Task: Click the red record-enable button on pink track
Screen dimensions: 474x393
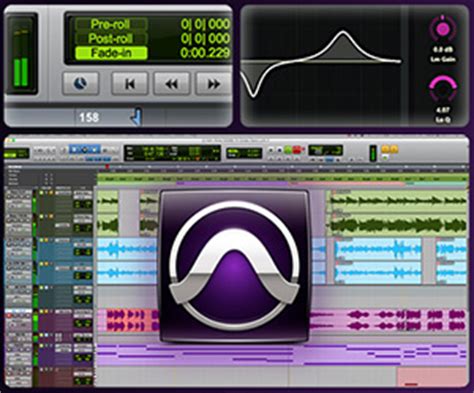Action: pyautogui.click(x=9, y=315)
